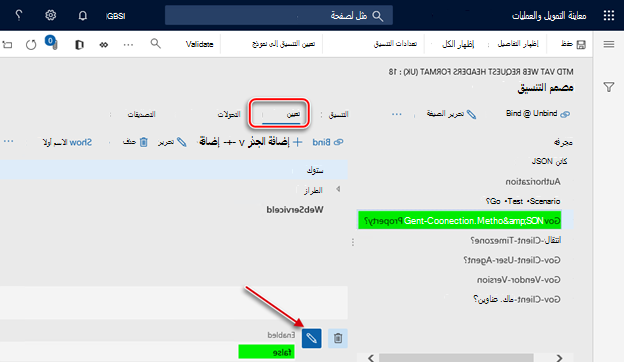Select the Authorization format element
The width and height of the screenshot is (624, 362).
point(533,181)
